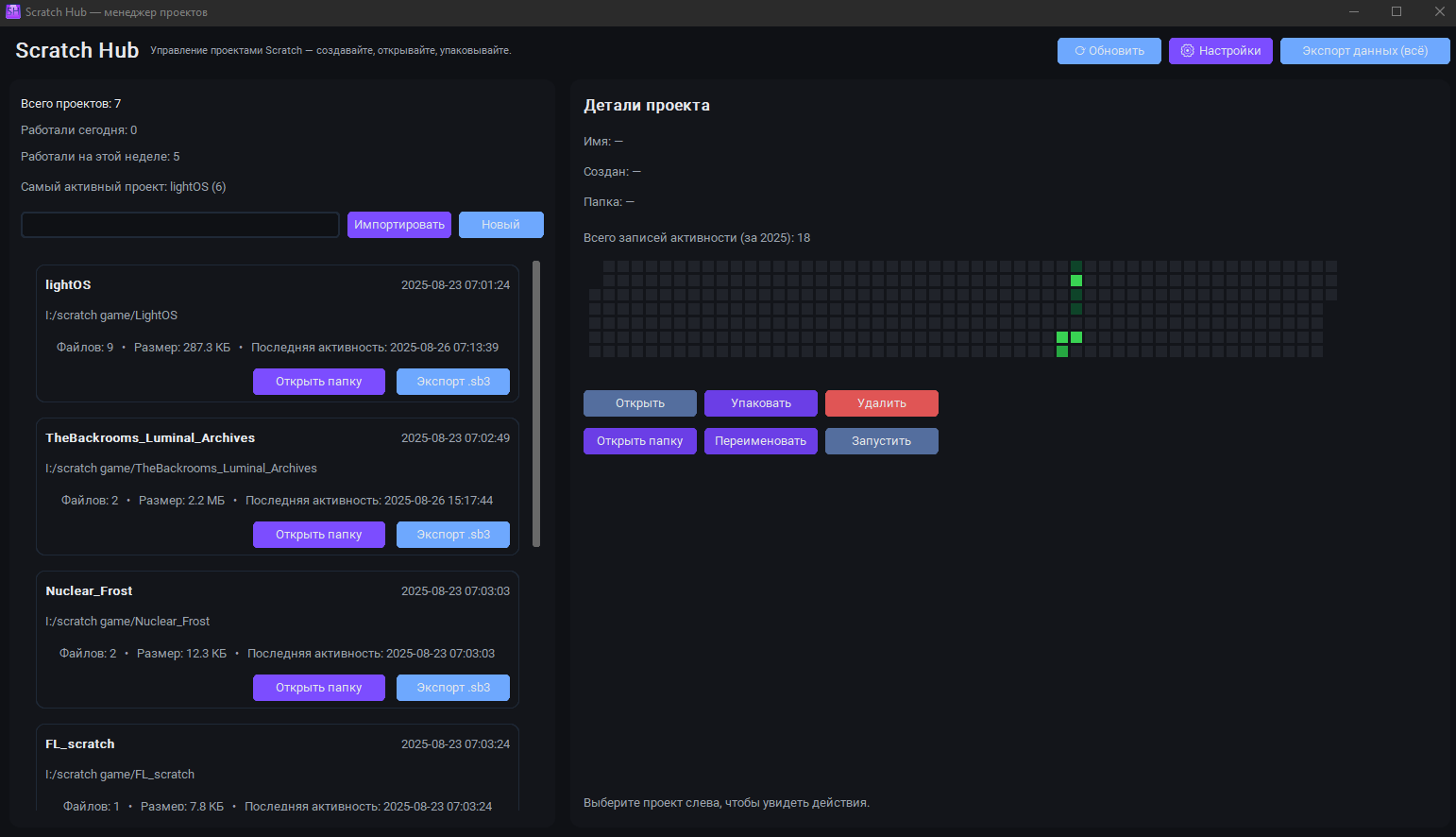
Task: Open Настройки settings button
Action: click(1221, 51)
